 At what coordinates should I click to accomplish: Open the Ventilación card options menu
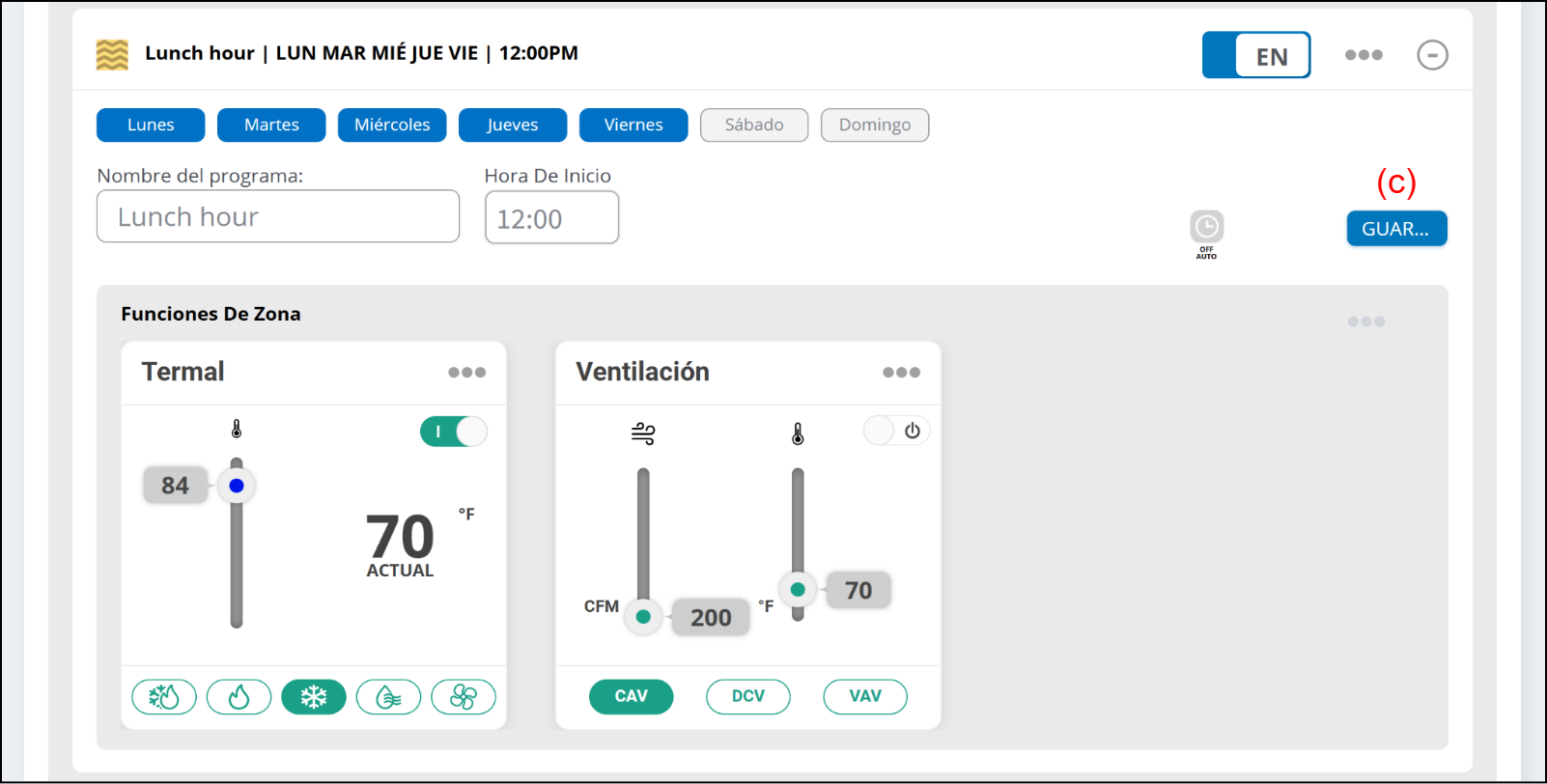[x=901, y=373]
